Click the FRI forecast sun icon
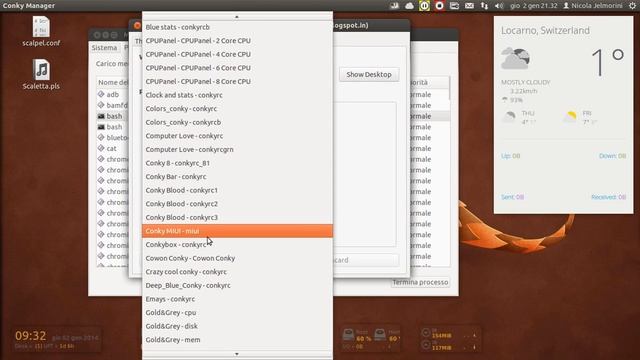Viewport: 640px width, 360px height. (570, 117)
